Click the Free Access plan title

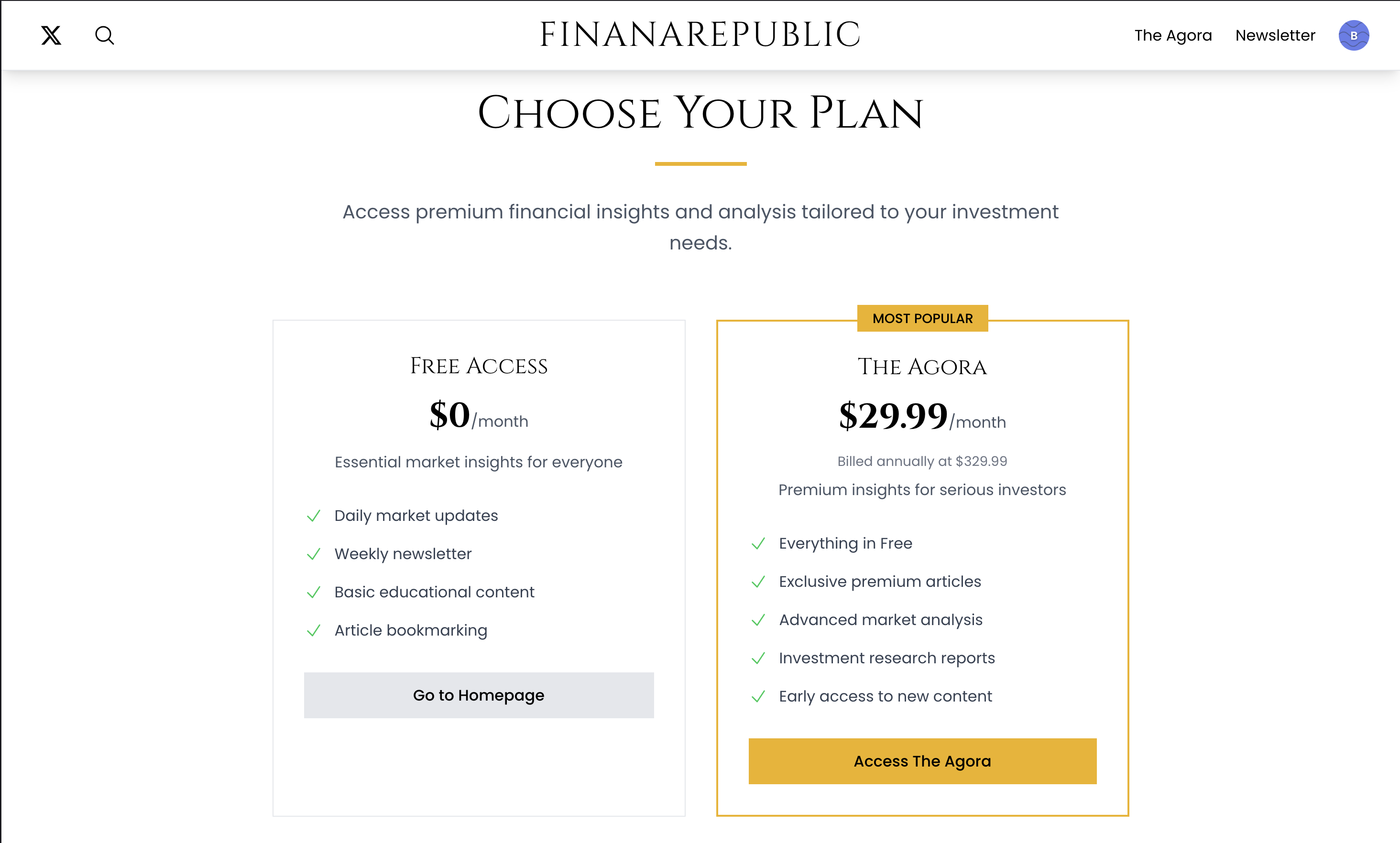point(479,366)
